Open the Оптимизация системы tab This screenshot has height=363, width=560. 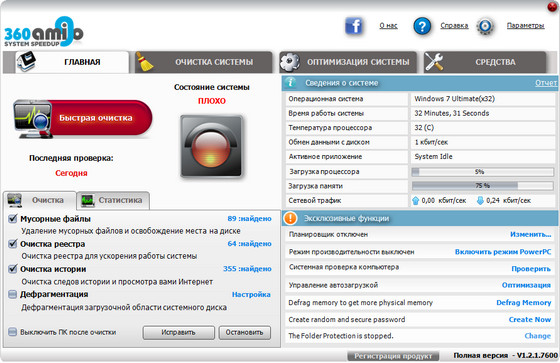[x=348, y=62]
